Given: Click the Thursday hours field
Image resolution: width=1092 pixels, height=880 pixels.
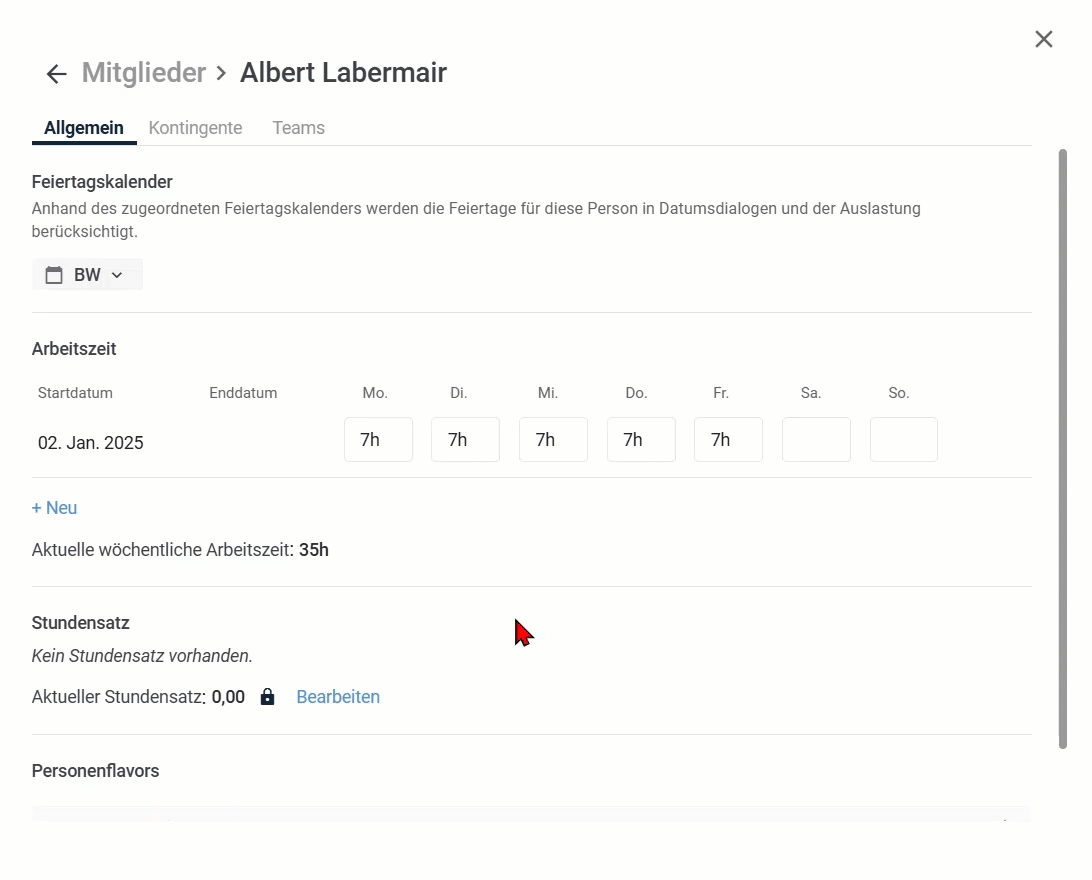Looking at the screenshot, I should click(x=641, y=440).
